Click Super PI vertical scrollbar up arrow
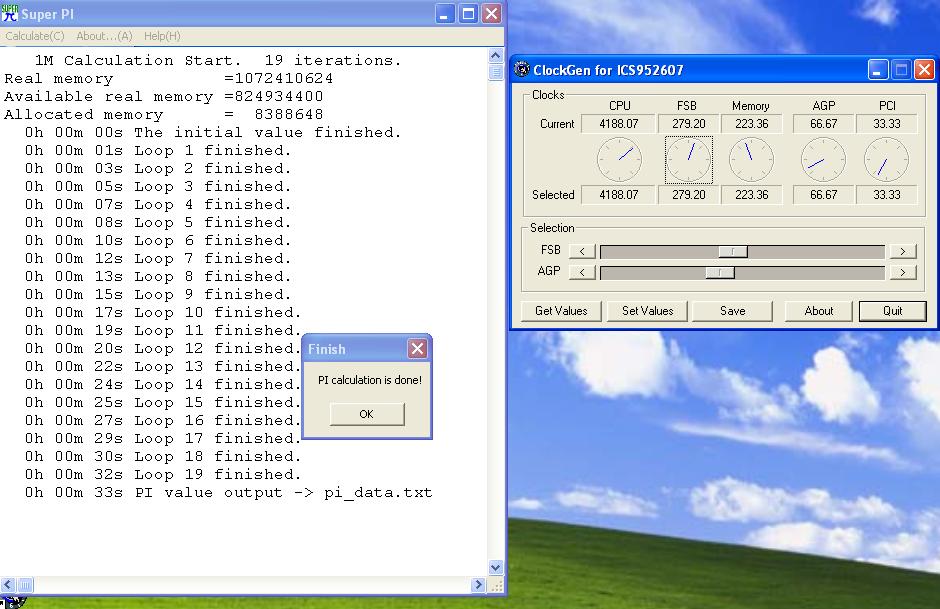The width and height of the screenshot is (940, 609). [x=495, y=56]
